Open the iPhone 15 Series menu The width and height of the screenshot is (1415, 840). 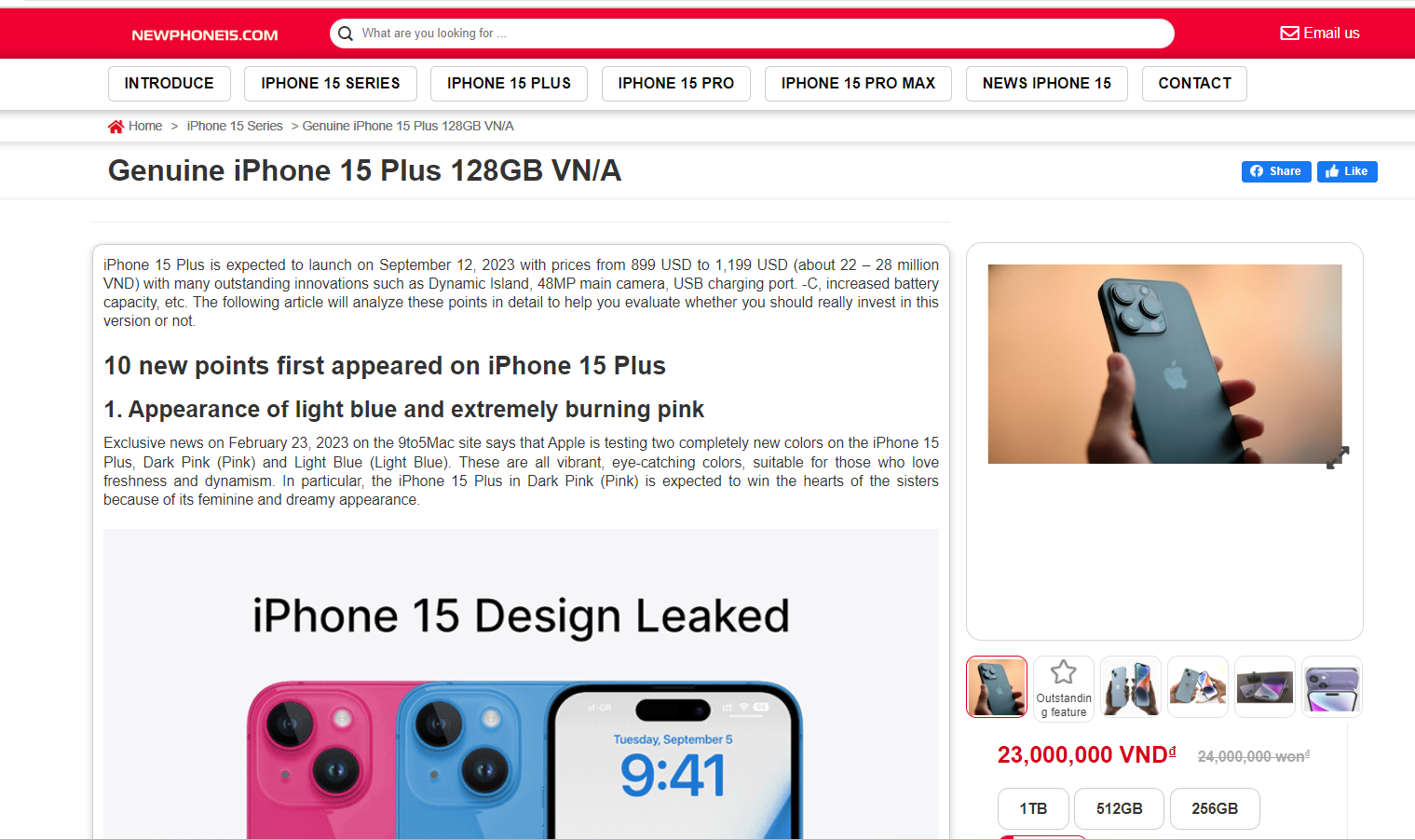click(x=331, y=84)
